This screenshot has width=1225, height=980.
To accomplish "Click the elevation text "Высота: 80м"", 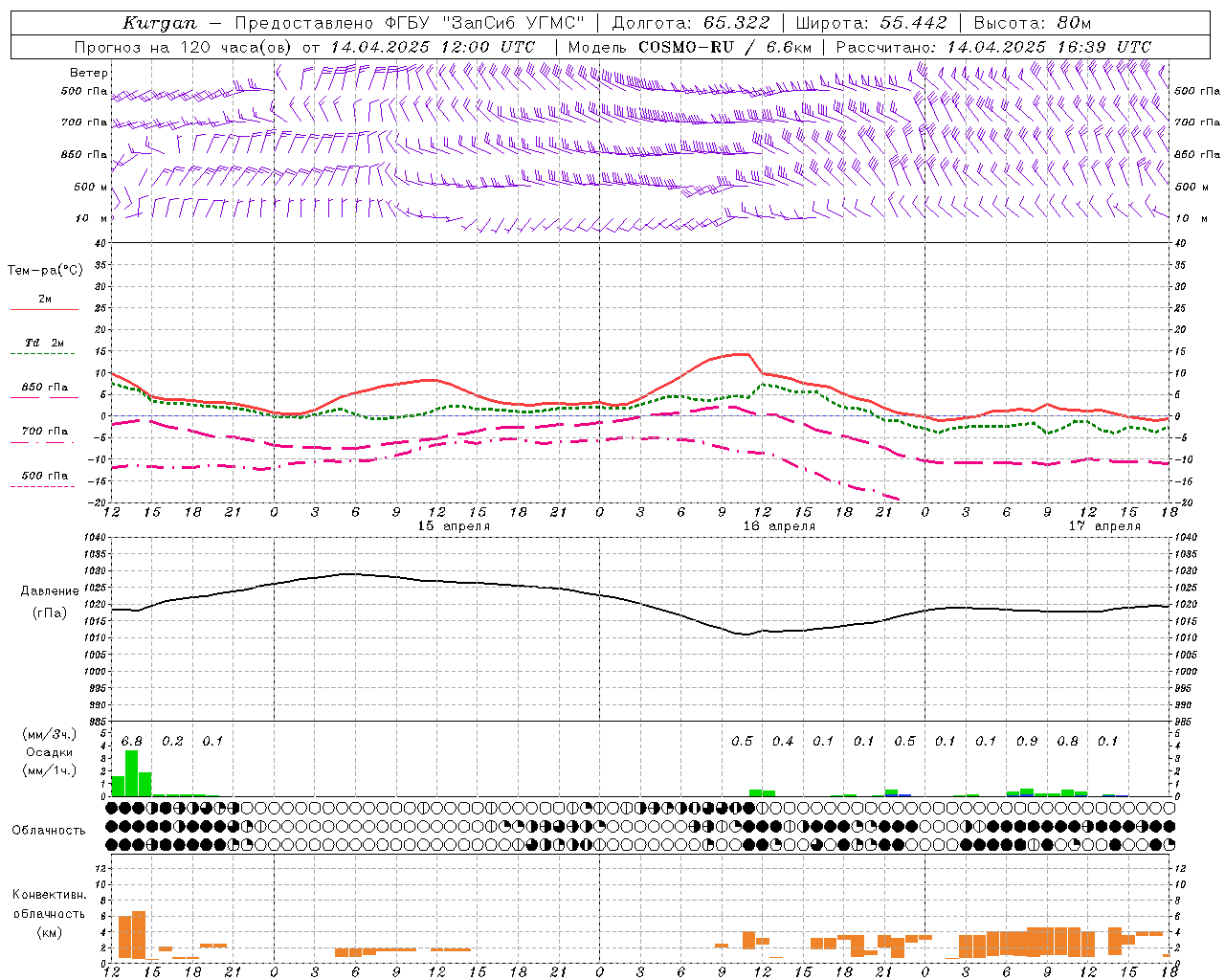I will (1033, 23).
